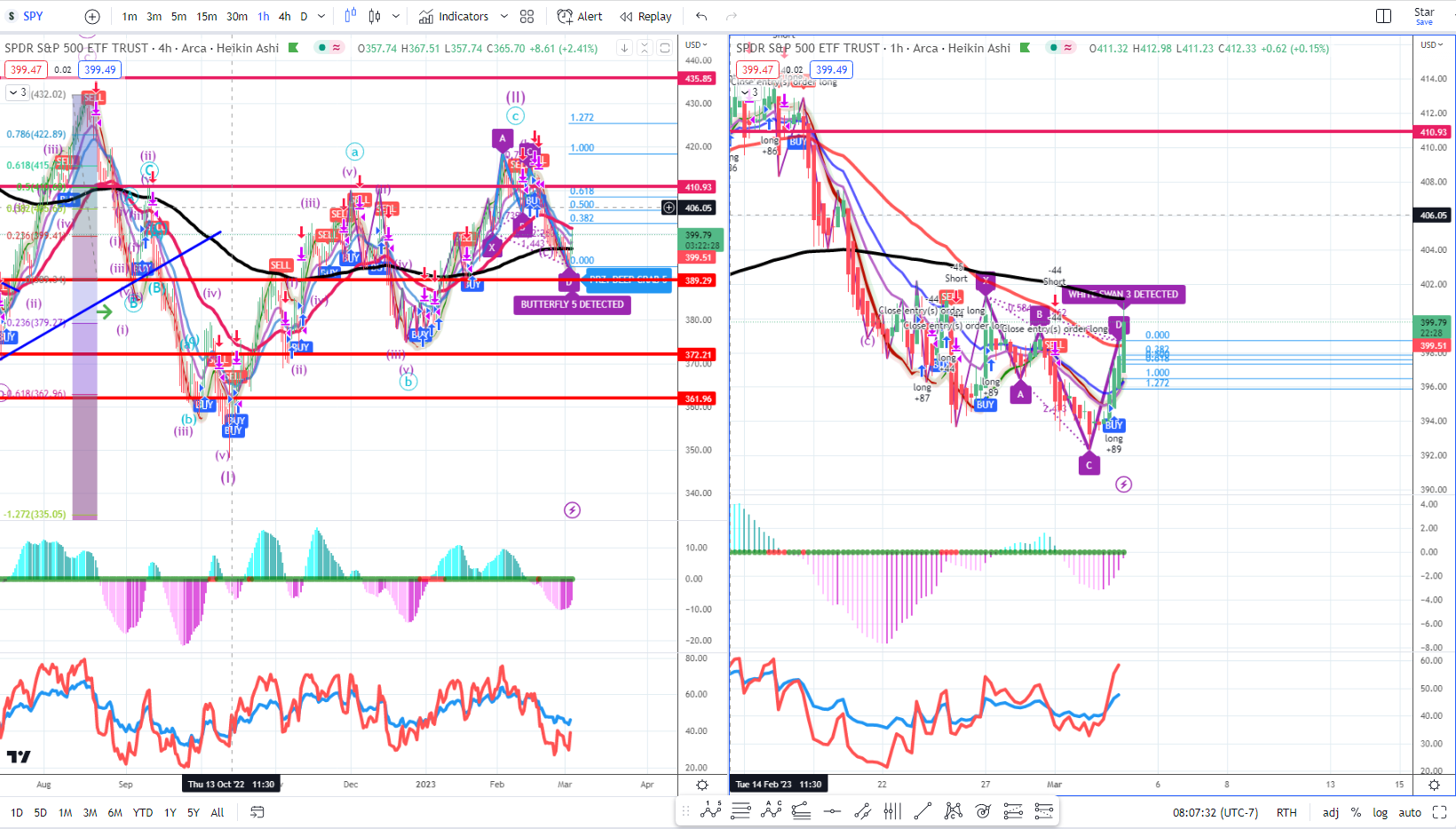Open the layout setup selector
Image resolution: width=1456 pixels, height=829 pixels.
point(1383,16)
